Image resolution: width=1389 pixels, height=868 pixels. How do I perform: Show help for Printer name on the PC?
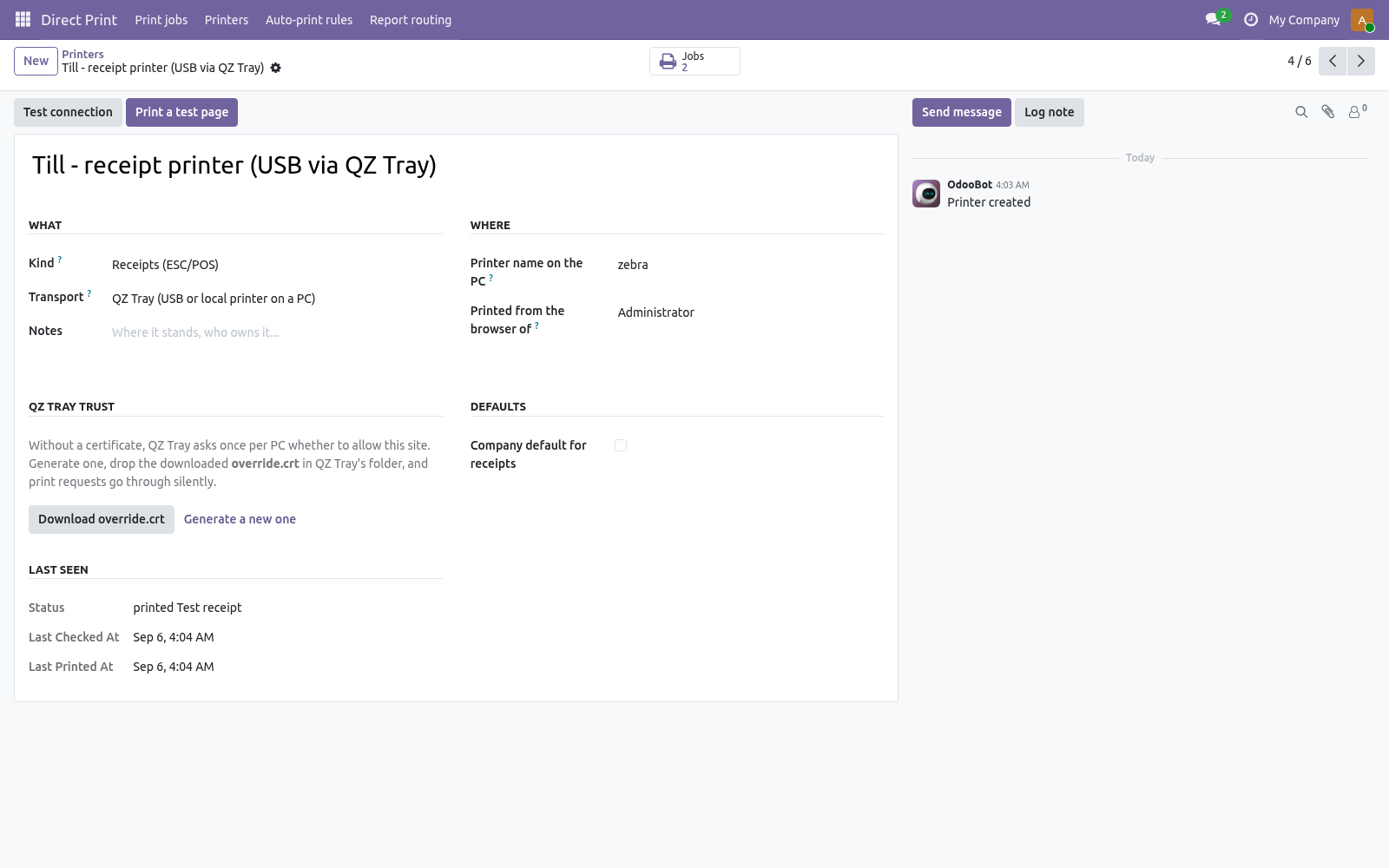click(x=491, y=278)
